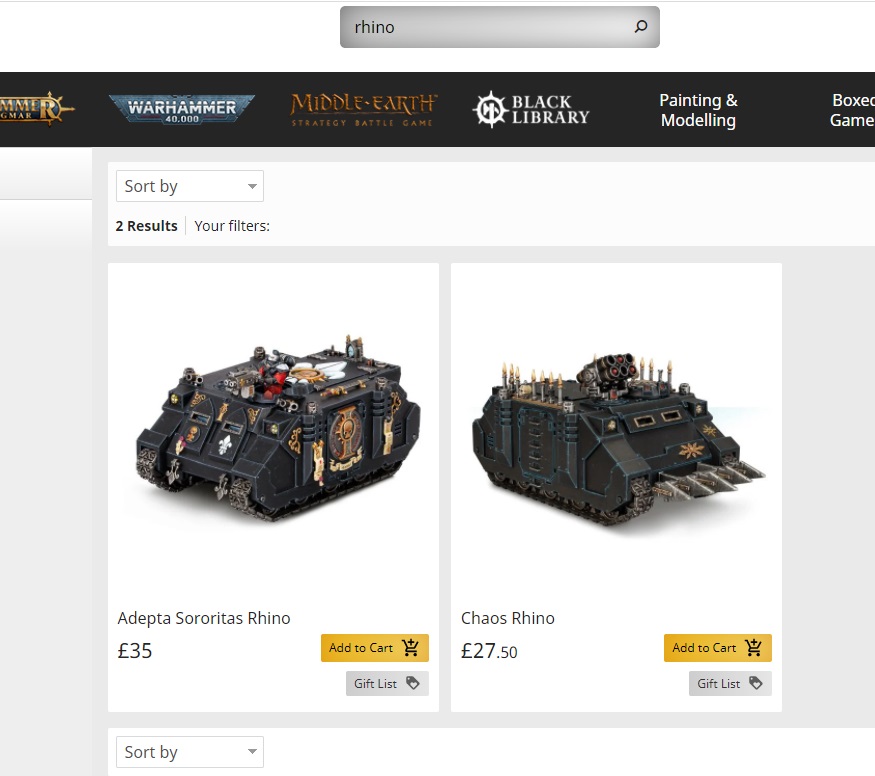The height and width of the screenshot is (776, 875).
Task: Click the search magnifier icon
Action: [641, 26]
